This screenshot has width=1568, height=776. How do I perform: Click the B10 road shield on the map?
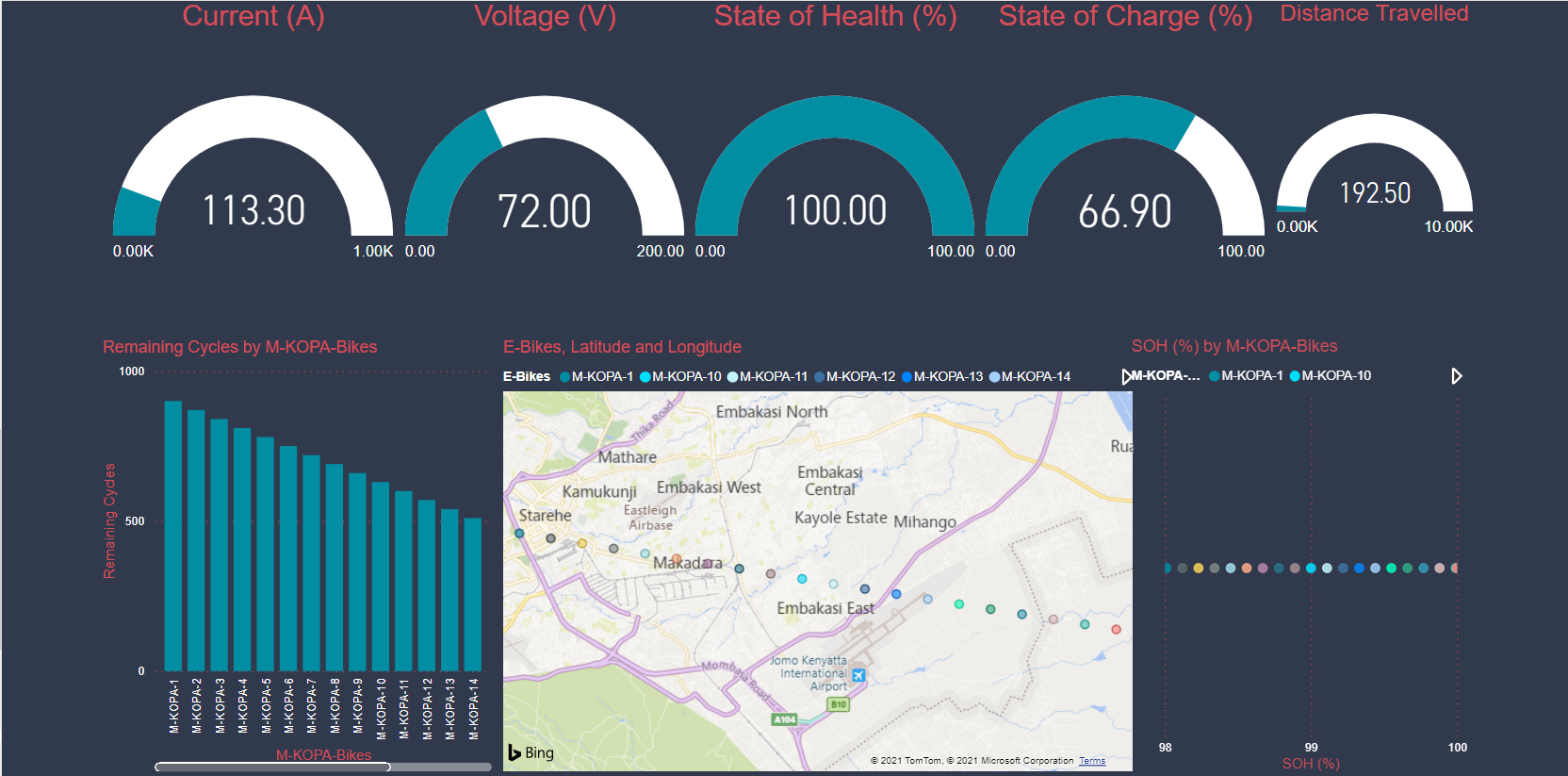pos(838,704)
